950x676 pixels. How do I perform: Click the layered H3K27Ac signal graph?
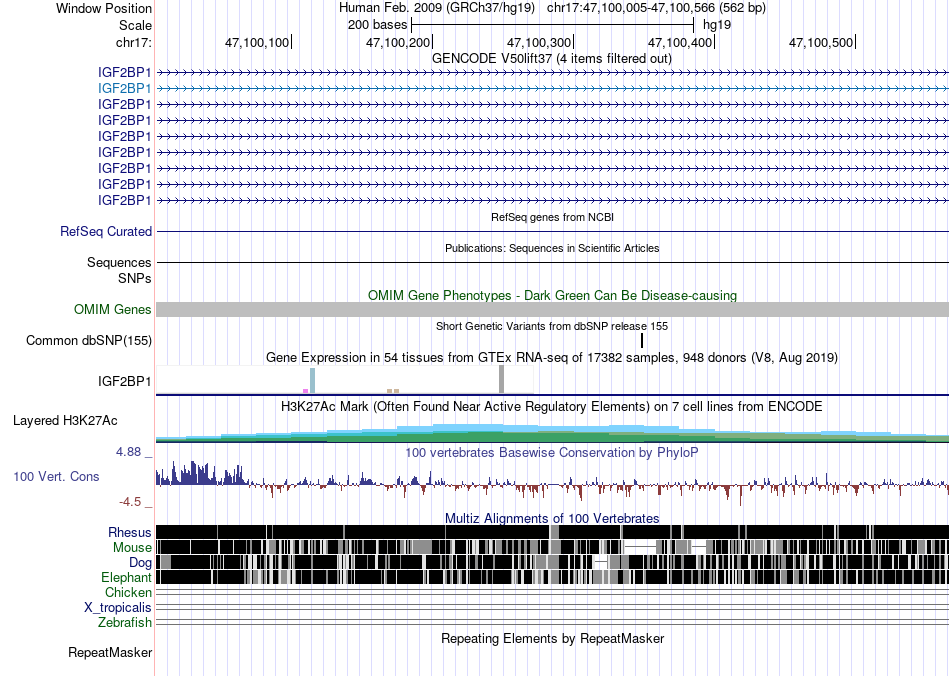[552, 433]
